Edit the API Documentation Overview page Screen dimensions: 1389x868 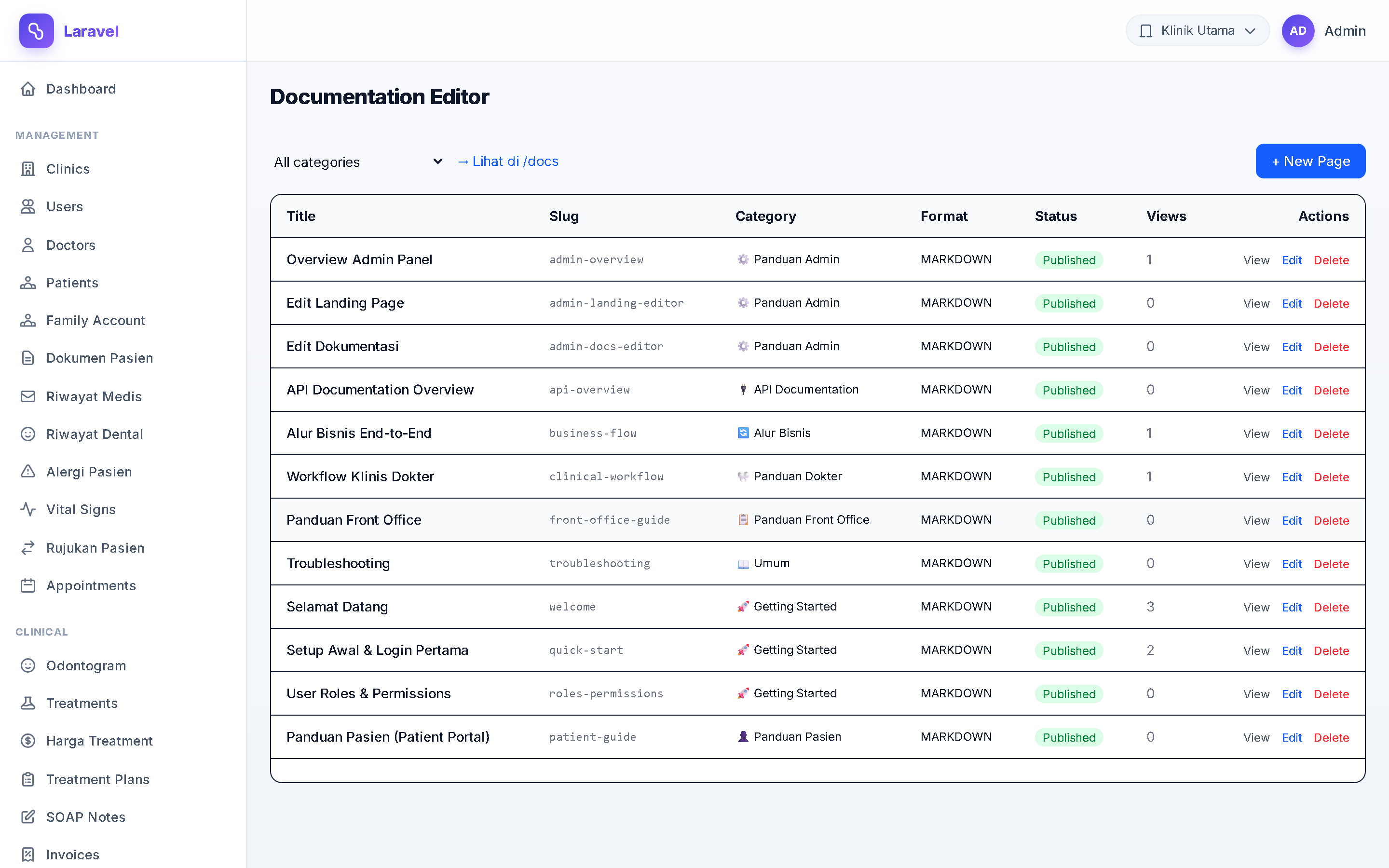1292,391
